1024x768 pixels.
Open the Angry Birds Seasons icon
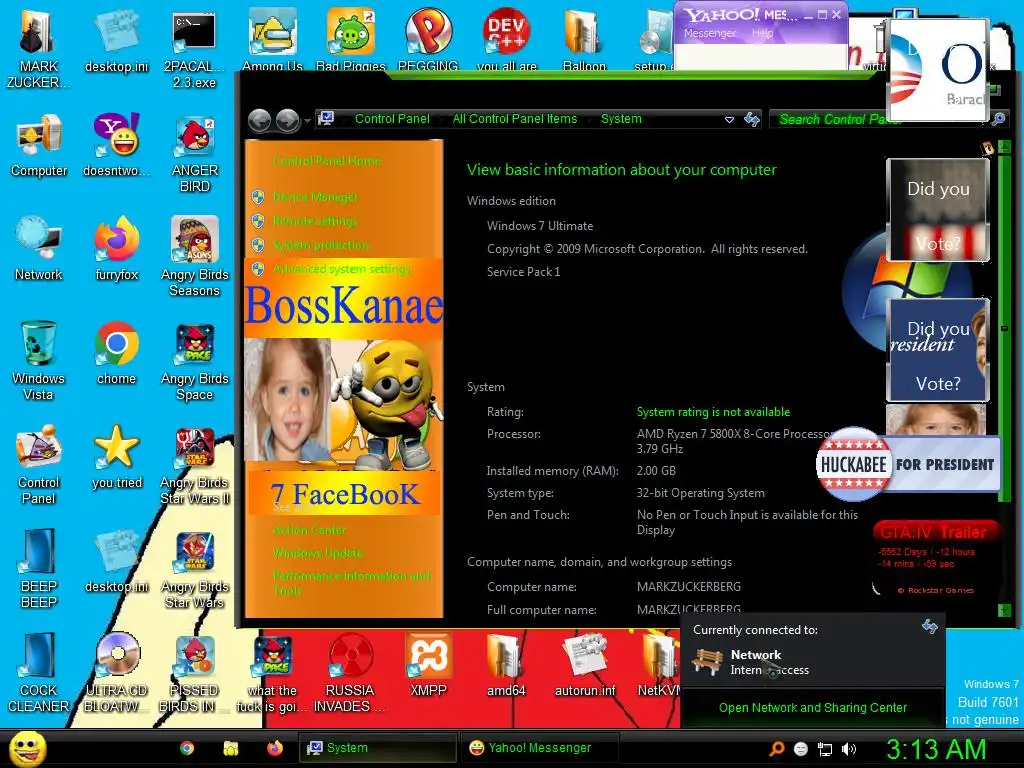[x=195, y=257]
